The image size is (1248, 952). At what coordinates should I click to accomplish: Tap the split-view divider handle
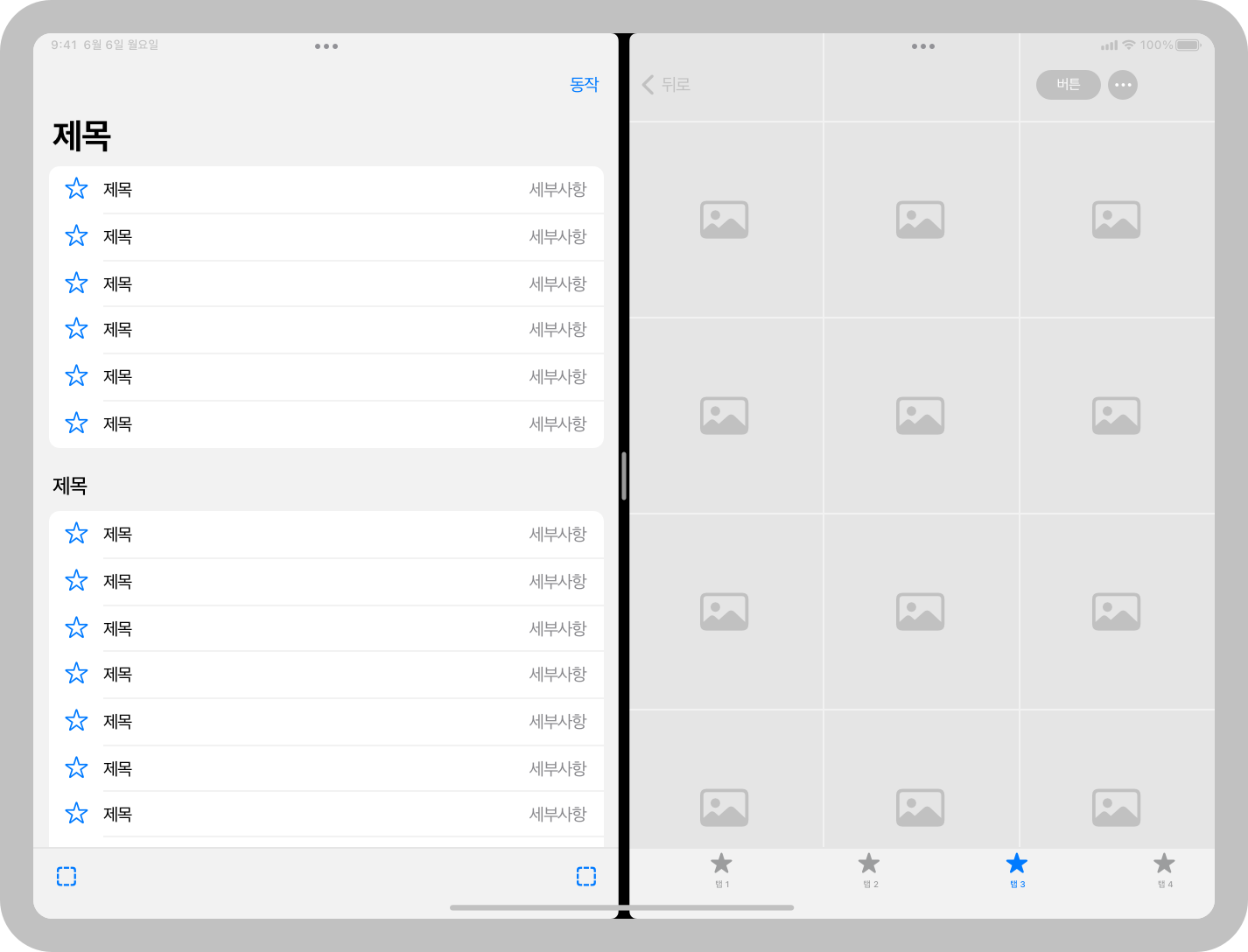[x=622, y=475]
